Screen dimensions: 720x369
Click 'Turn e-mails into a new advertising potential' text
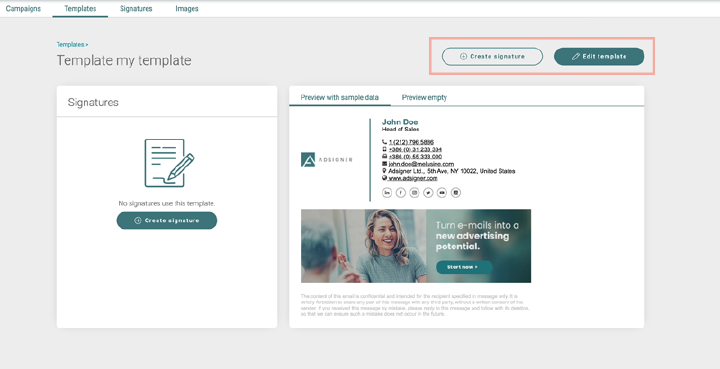[477, 236]
